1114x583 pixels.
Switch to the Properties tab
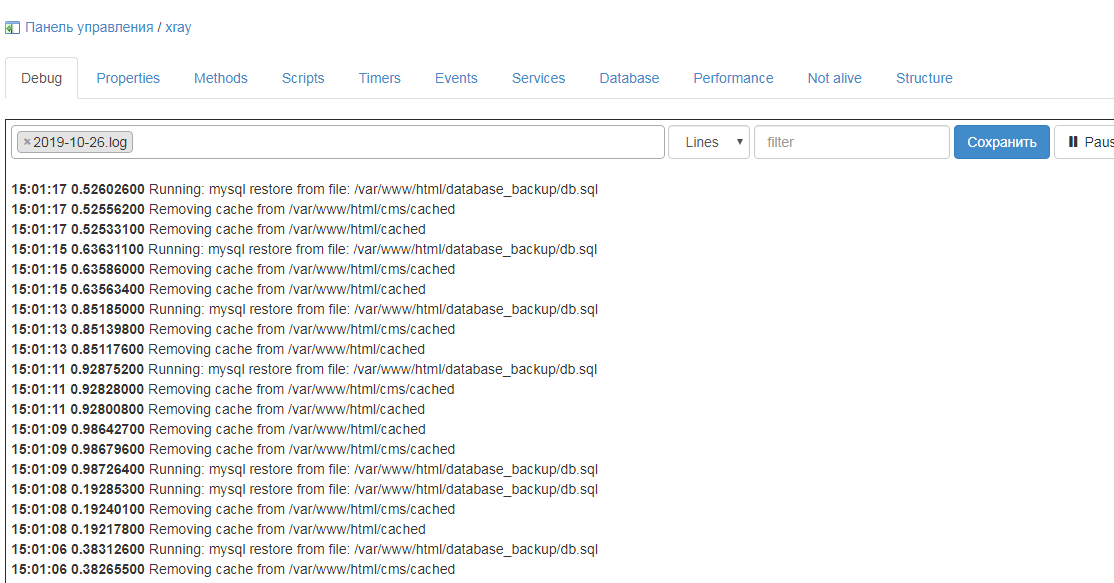coord(128,78)
